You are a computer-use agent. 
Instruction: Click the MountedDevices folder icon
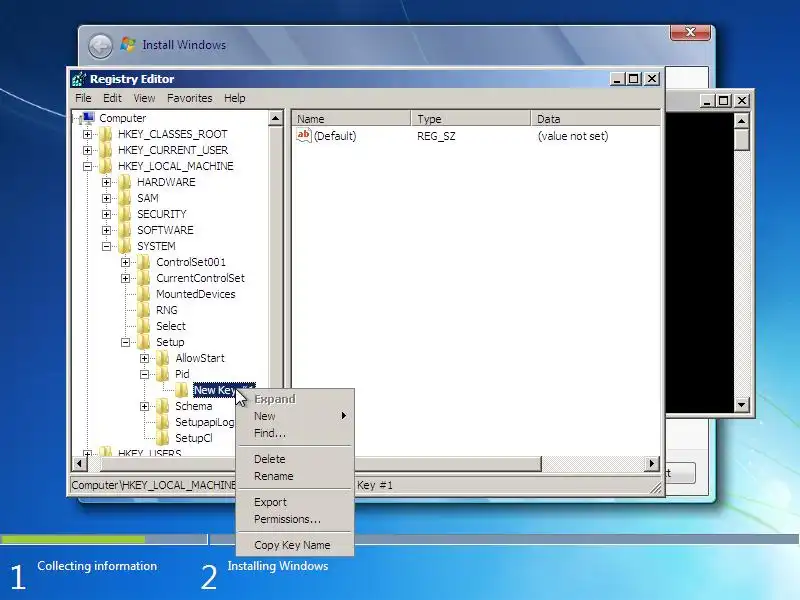(x=144, y=294)
